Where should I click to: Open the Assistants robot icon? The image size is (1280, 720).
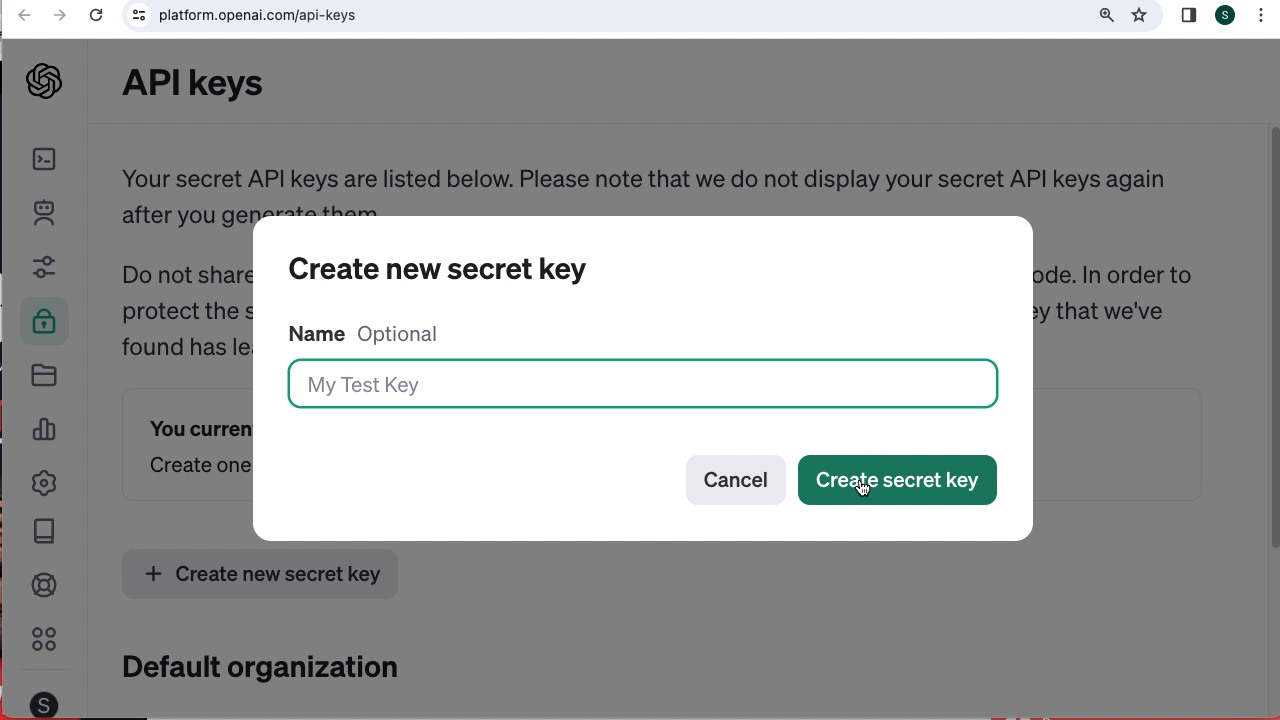[x=44, y=212]
